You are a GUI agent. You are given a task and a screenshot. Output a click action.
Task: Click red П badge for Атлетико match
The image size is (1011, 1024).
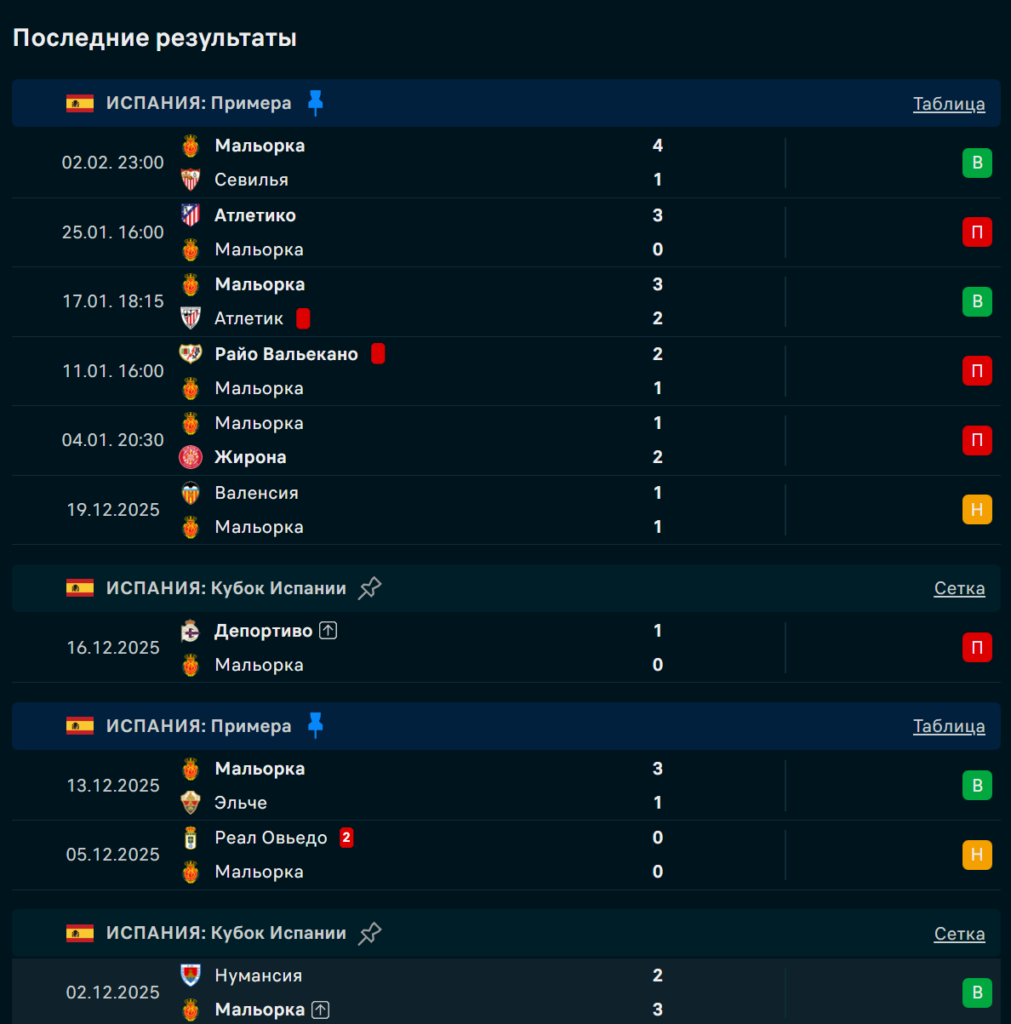click(977, 232)
